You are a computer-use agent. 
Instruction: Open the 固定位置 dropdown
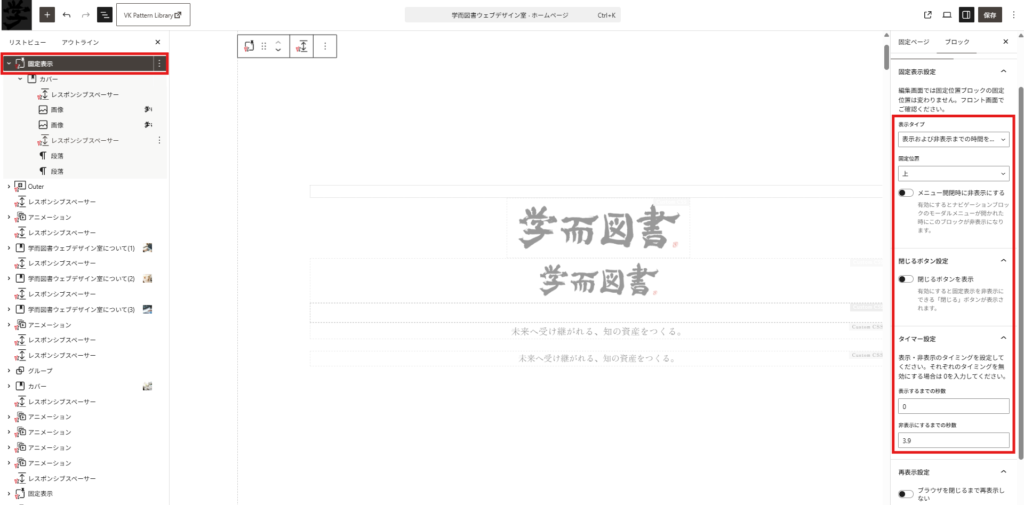pos(953,172)
